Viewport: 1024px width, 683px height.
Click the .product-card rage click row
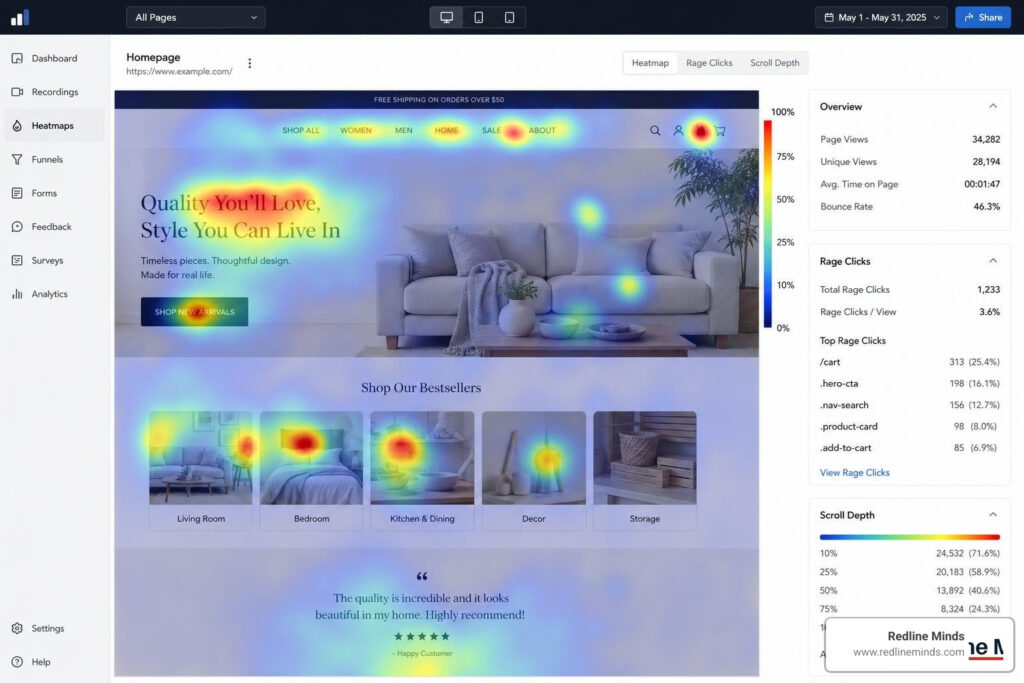[x=910, y=426]
